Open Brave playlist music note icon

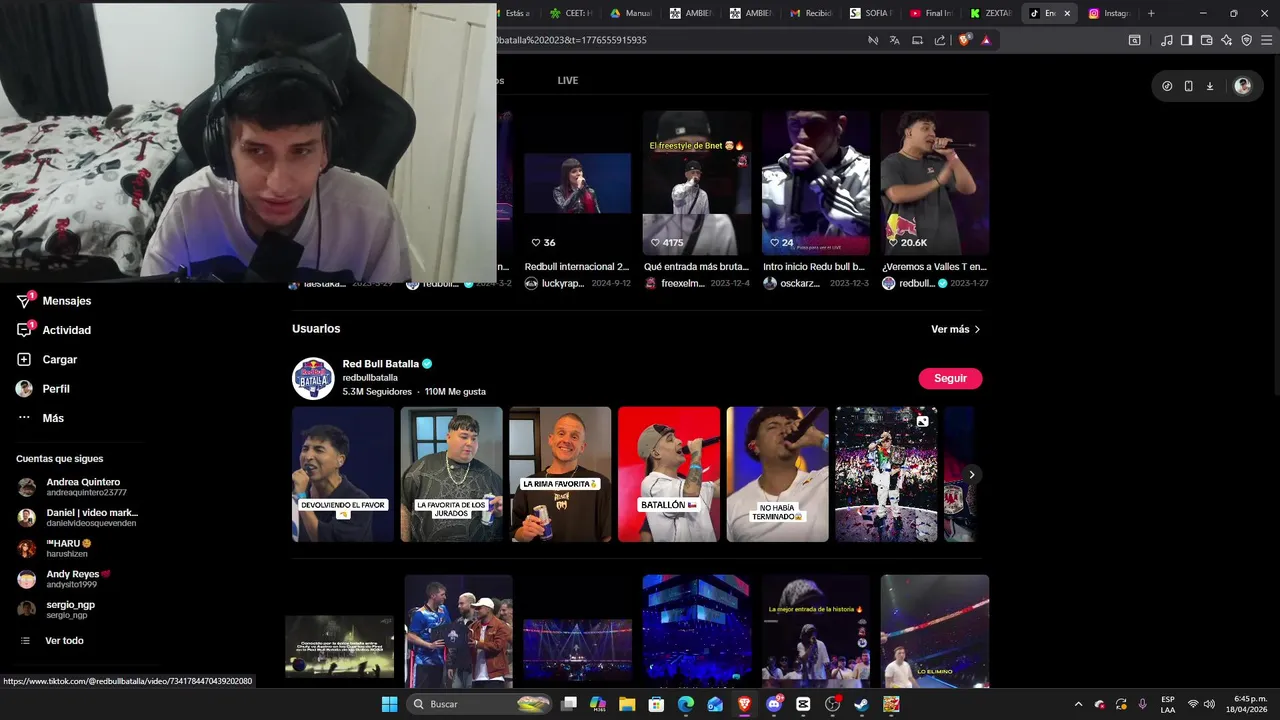click(1167, 40)
